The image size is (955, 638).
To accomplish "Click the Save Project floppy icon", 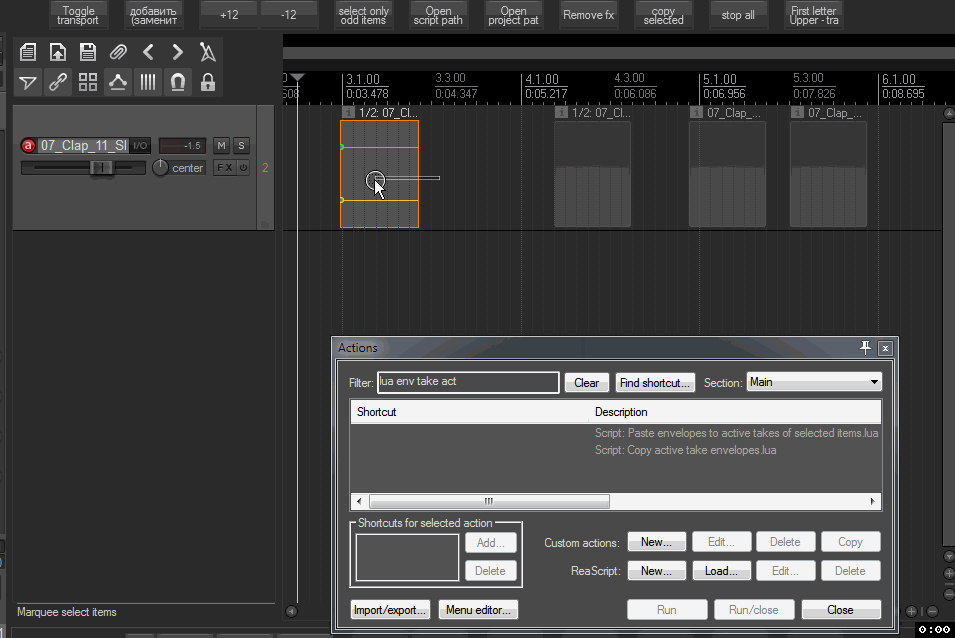I will click(88, 53).
